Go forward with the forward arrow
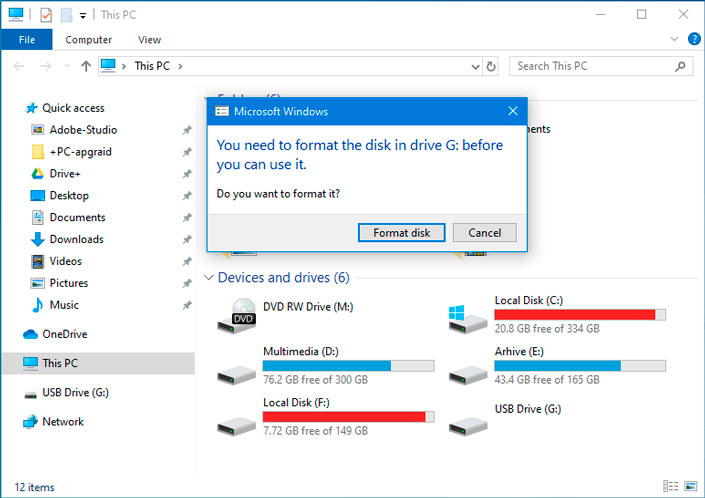 coord(46,67)
